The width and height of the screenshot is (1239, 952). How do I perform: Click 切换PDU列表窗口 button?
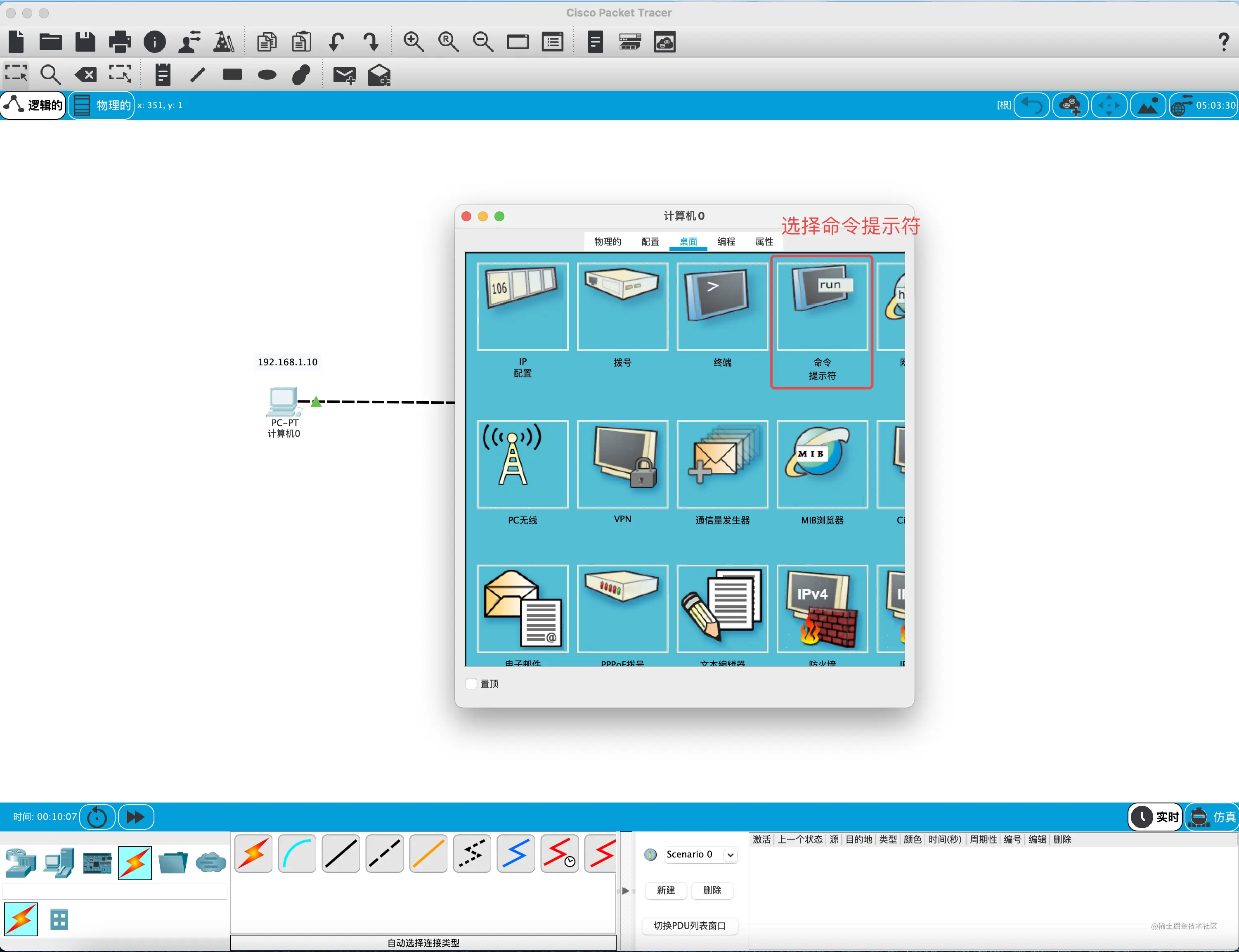tap(690, 925)
